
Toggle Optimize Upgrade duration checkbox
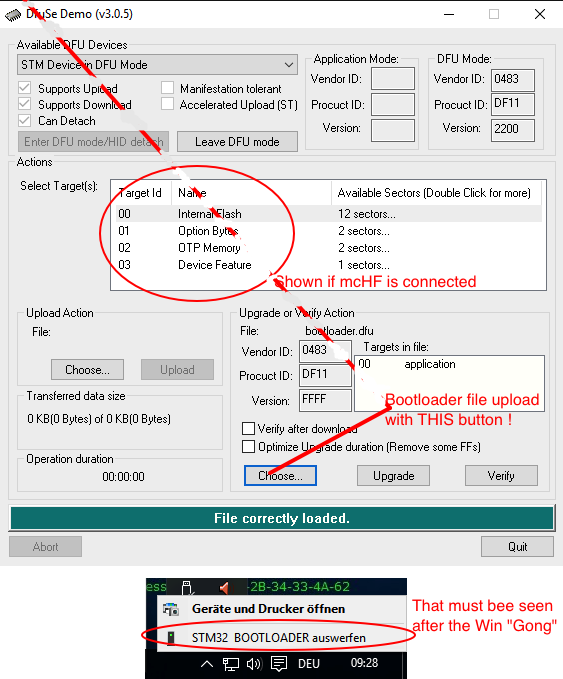coord(248,446)
